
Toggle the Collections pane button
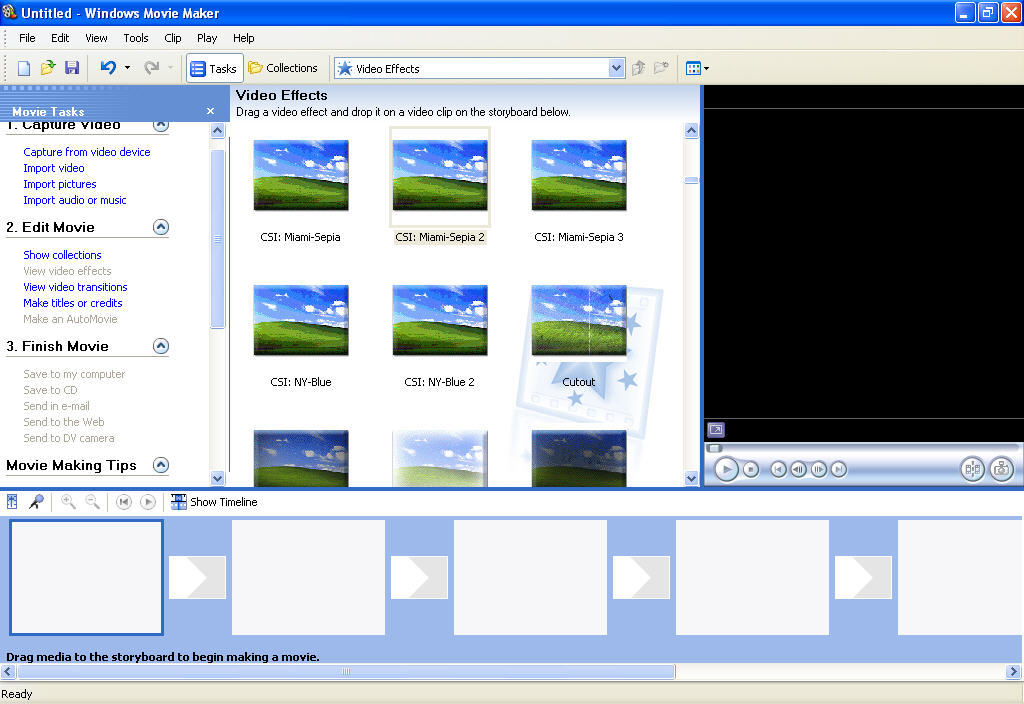coord(283,68)
